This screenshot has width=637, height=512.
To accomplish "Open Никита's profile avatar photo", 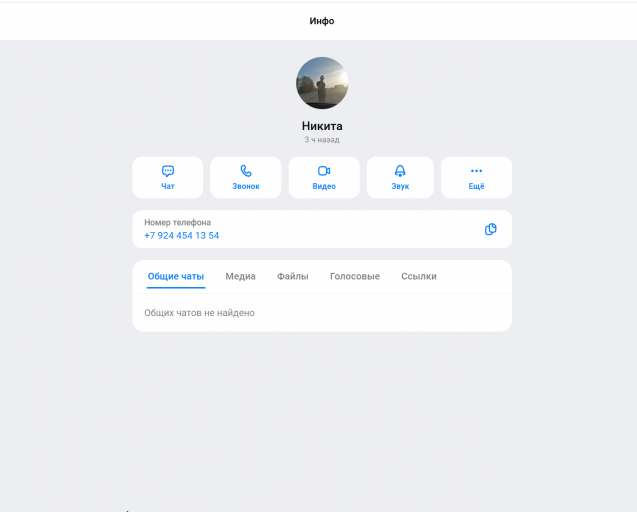I will (x=322, y=83).
